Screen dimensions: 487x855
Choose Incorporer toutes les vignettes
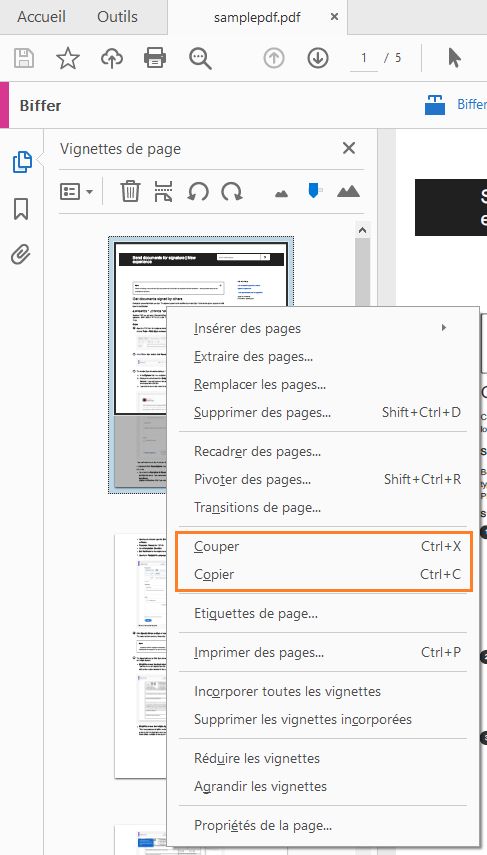coord(321,691)
